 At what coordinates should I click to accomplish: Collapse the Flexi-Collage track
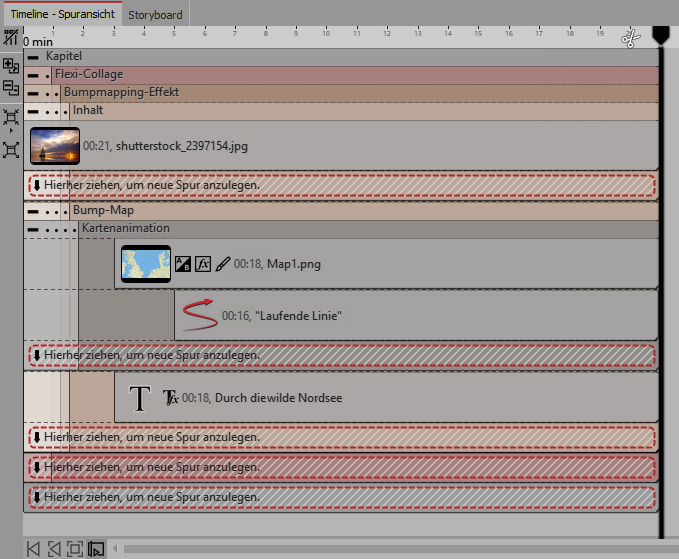[33, 75]
